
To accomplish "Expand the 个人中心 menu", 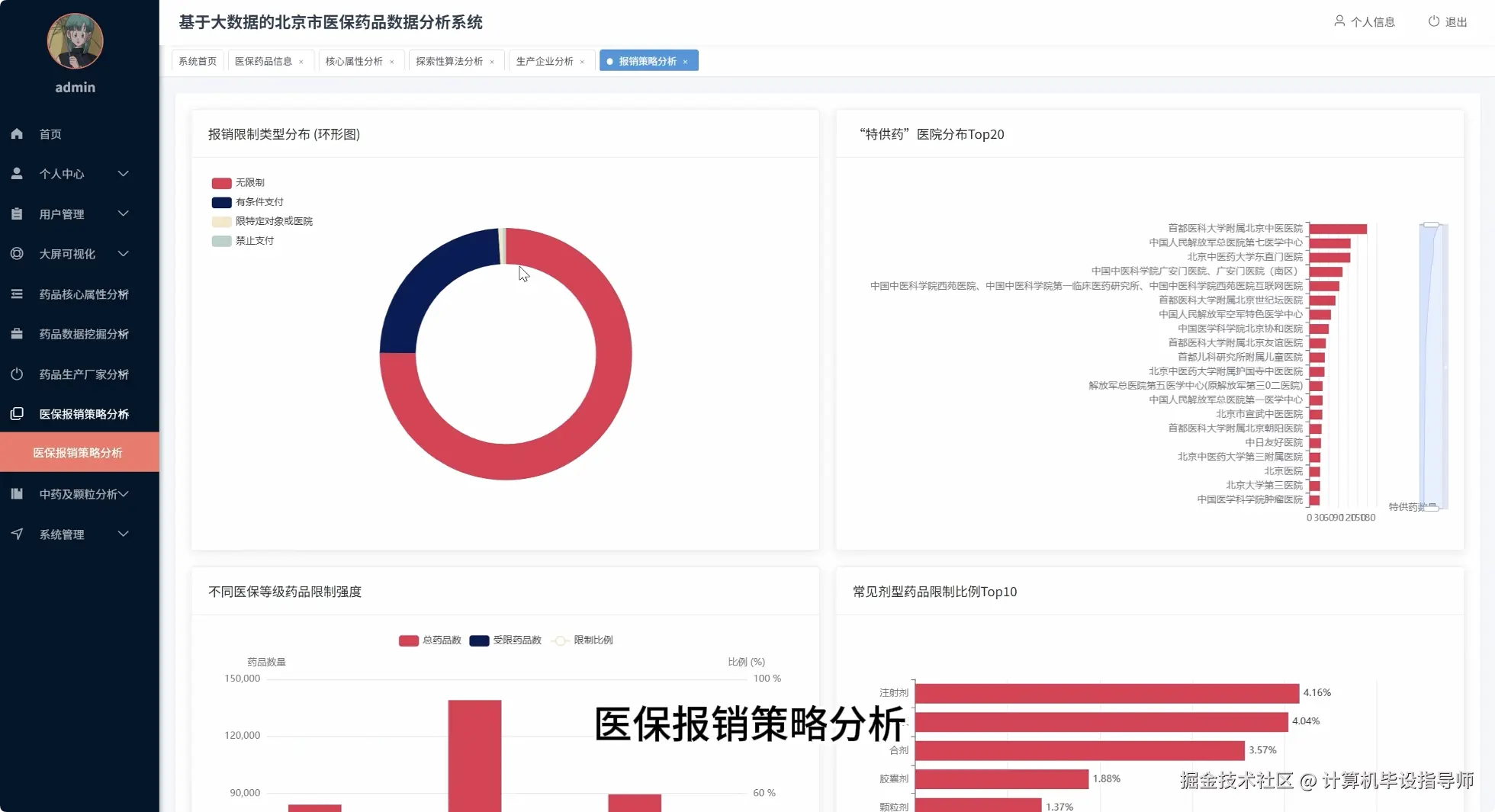I will [x=123, y=174].
